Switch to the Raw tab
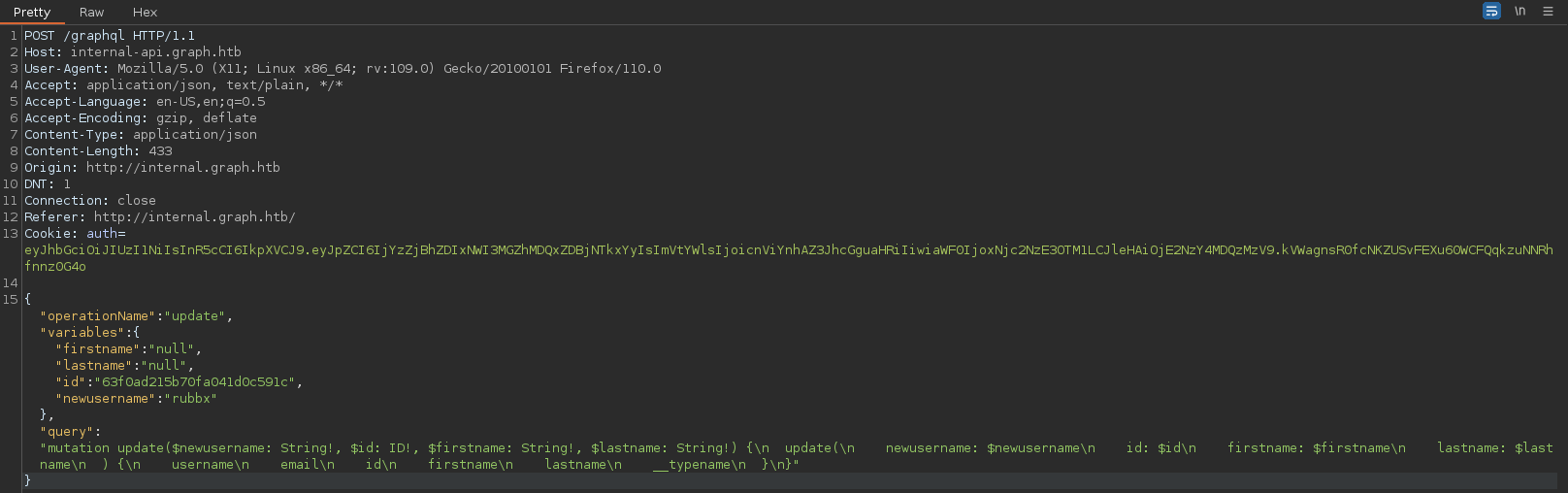Image resolution: width=1568 pixels, height=493 pixels. [x=91, y=12]
